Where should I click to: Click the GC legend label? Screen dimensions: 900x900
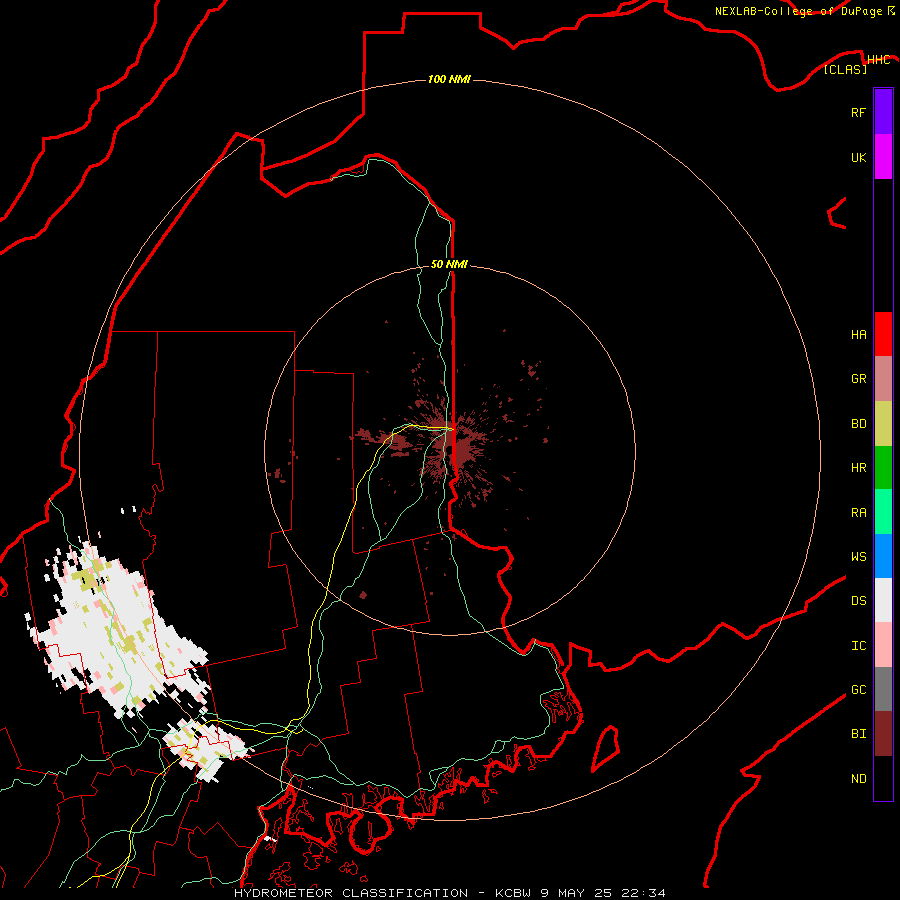[x=858, y=690]
